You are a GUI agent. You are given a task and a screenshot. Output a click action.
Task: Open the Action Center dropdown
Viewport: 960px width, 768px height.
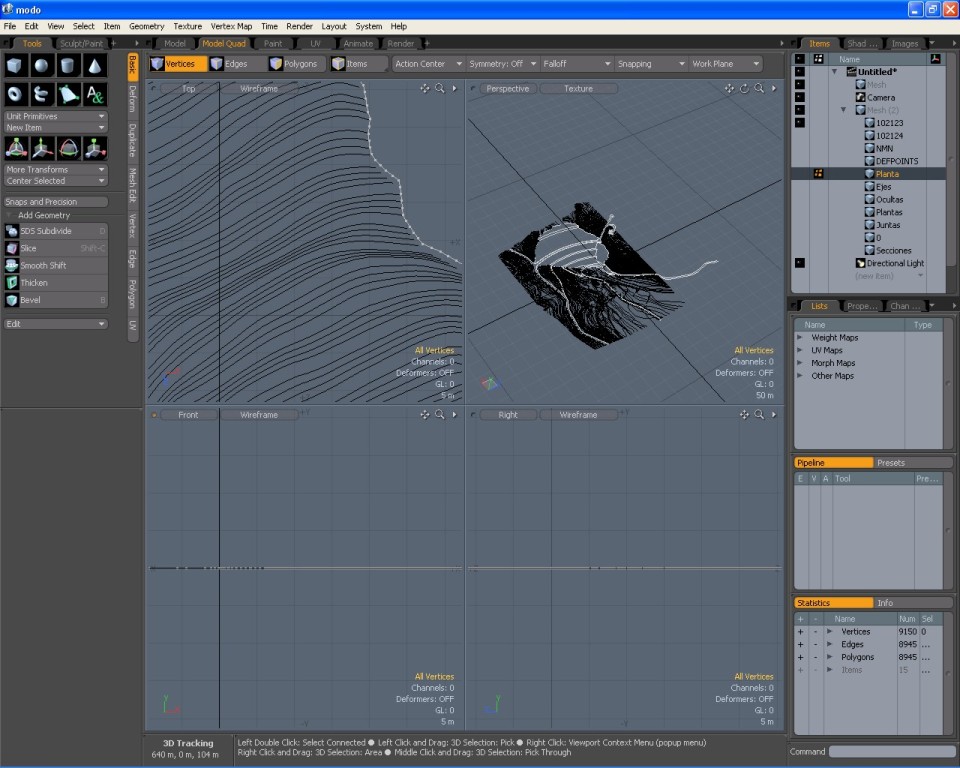[428, 64]
